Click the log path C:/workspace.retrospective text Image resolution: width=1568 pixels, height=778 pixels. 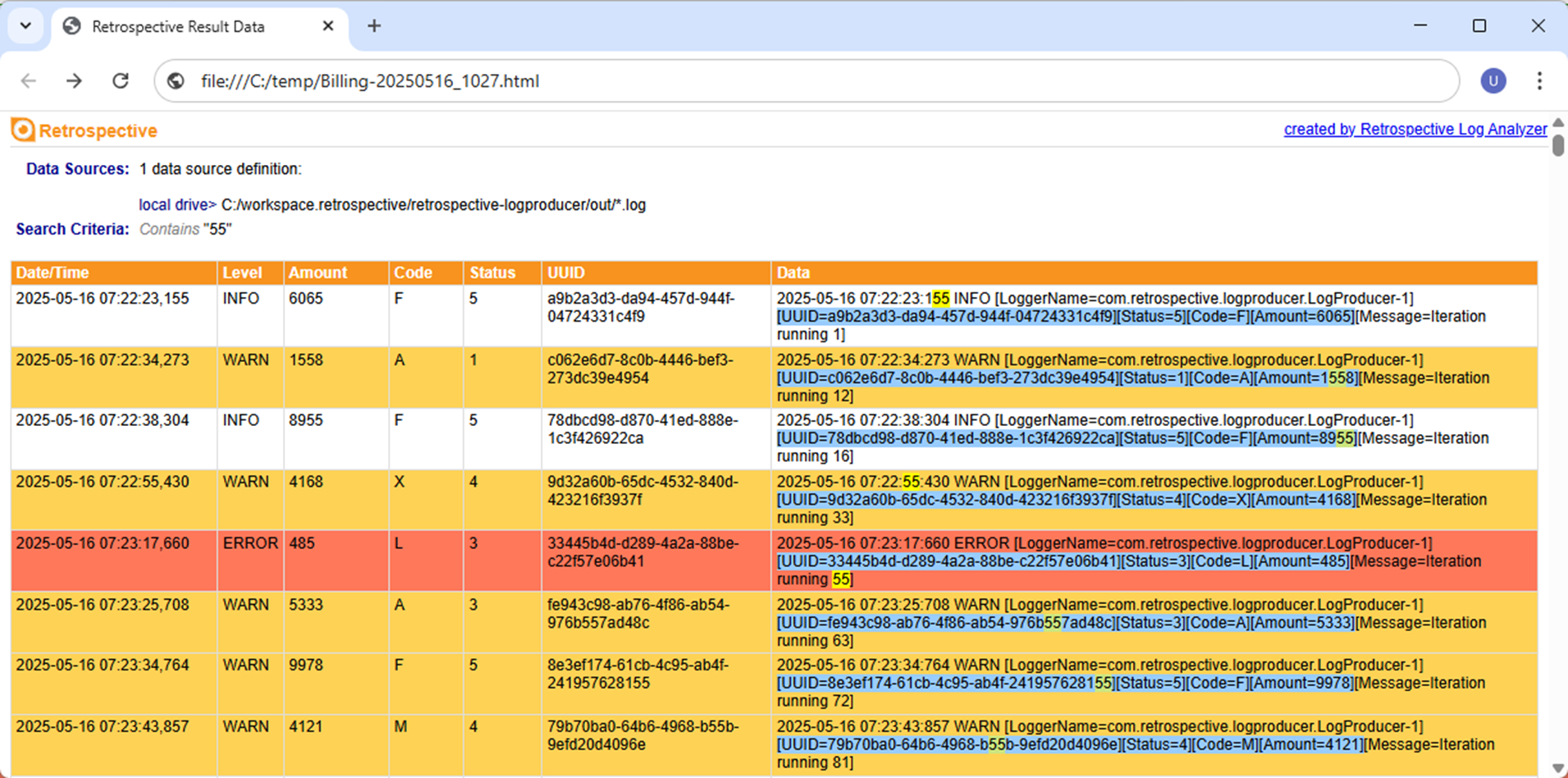click(433, 205)
